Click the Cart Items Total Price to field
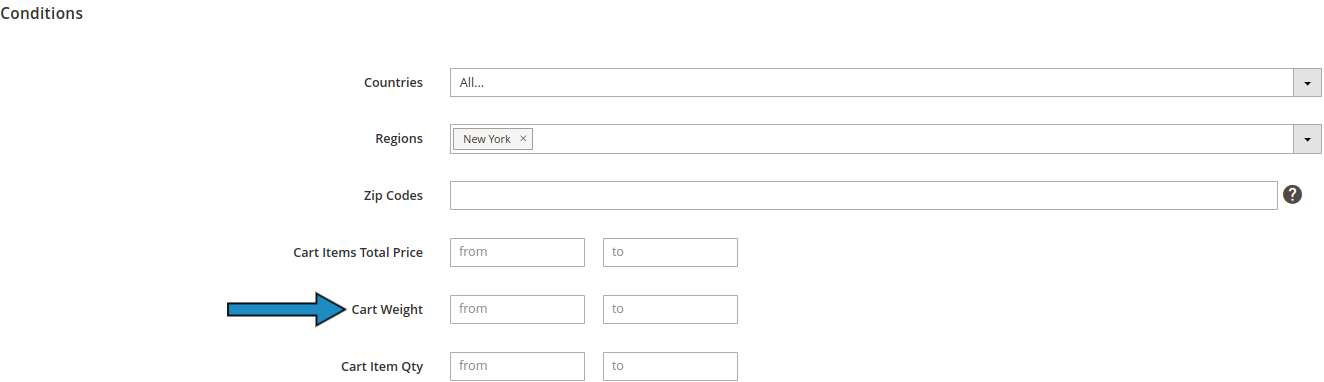 pyautogui.click(x=670, y=252)
